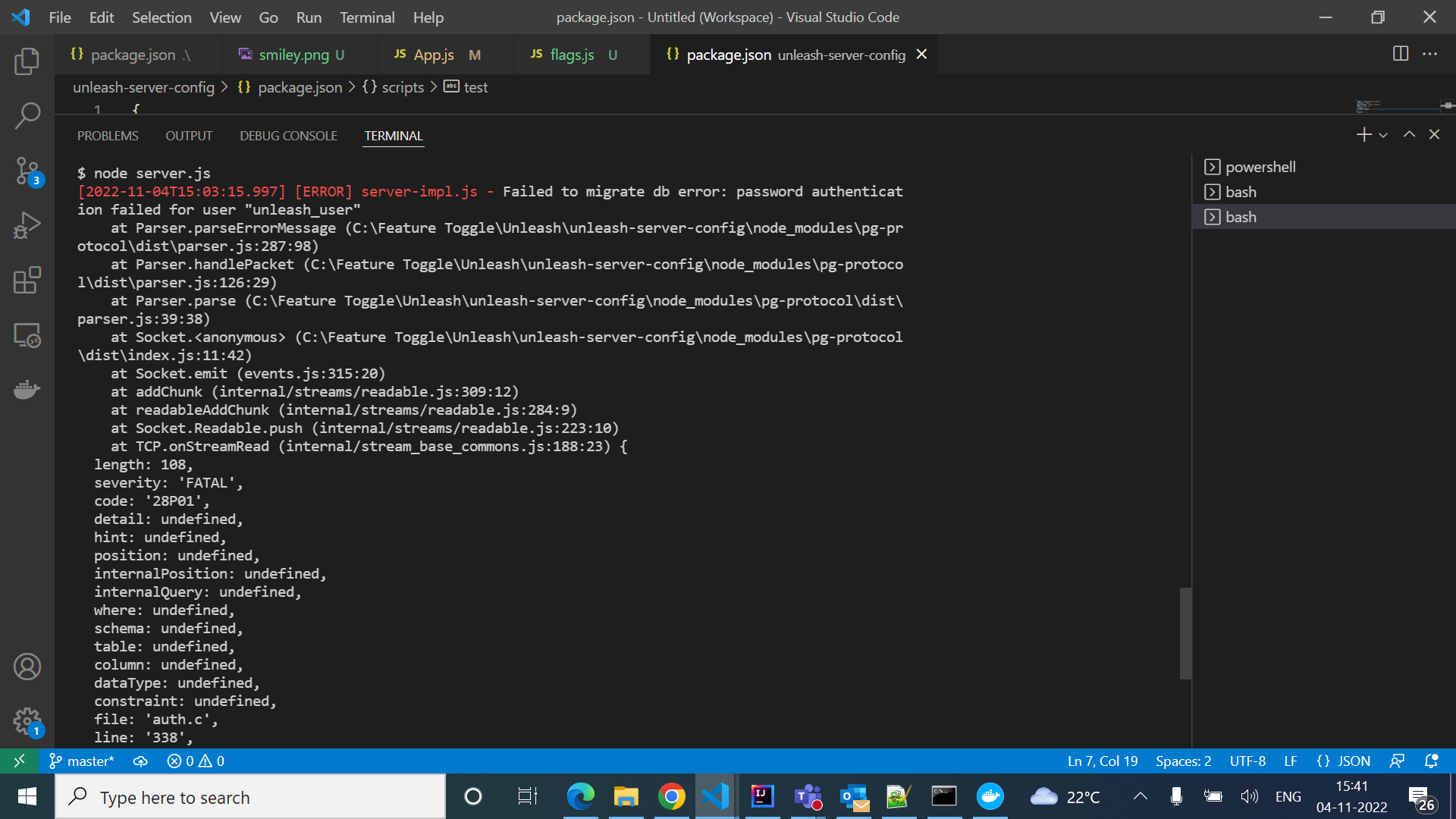This screenshot has width=1456, height=819.
Task: Open the Docker extension panel
Action: 27,389
